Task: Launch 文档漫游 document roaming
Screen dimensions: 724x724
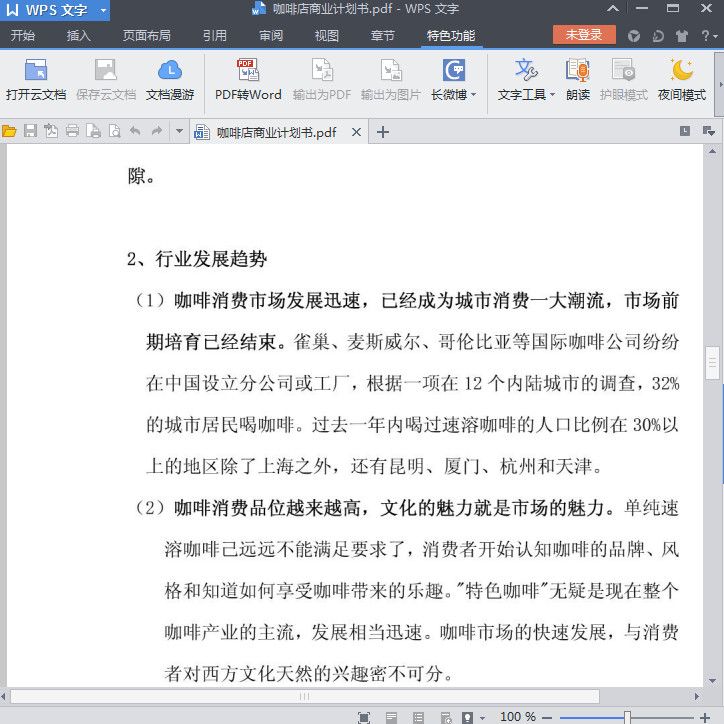Action: [170, 79]
